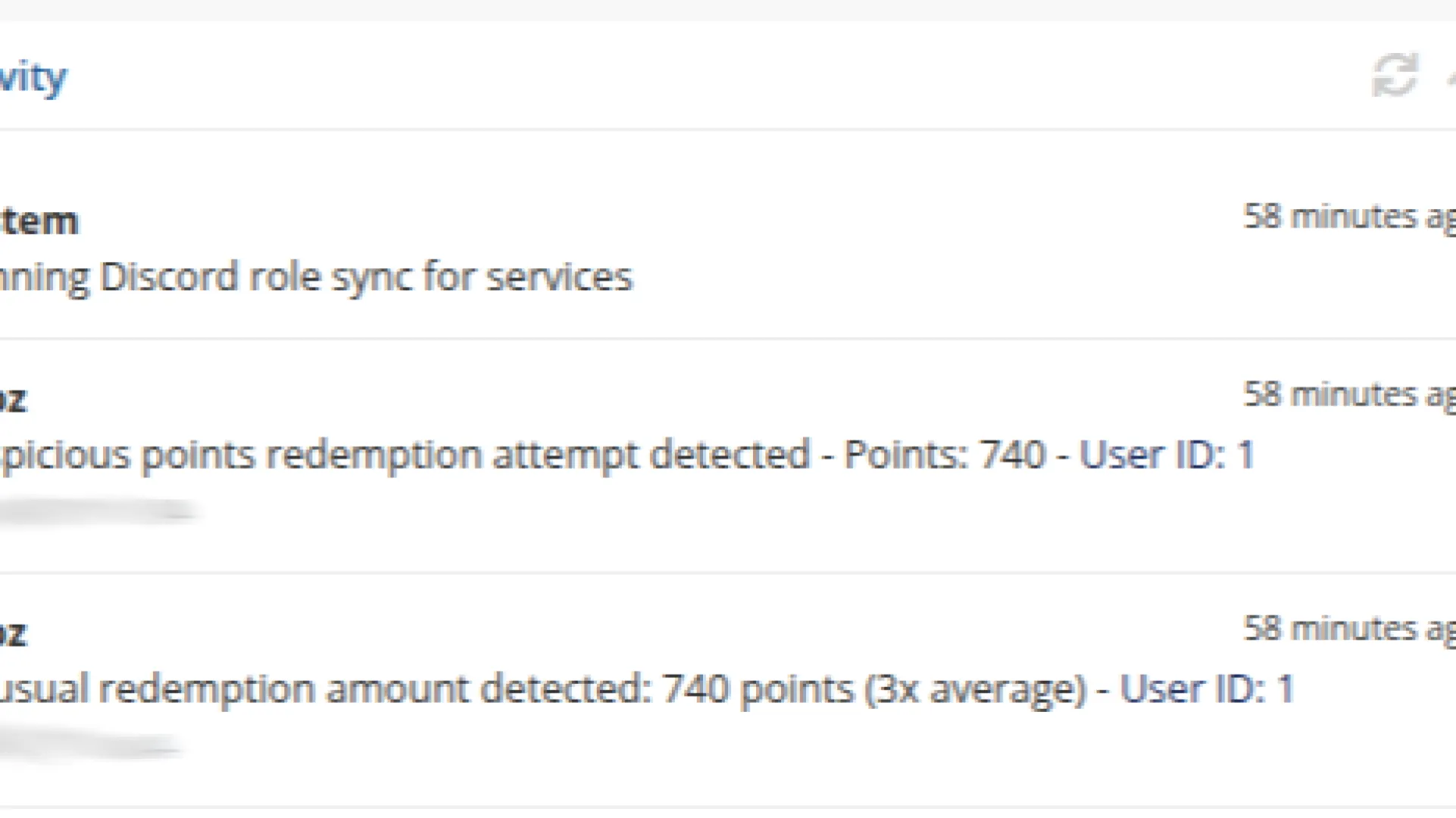The height and width of the screenshot is (818, 1456).
Task: Click the blurred text under the suspicious attempt entry
Action: [x=98, y=511]
